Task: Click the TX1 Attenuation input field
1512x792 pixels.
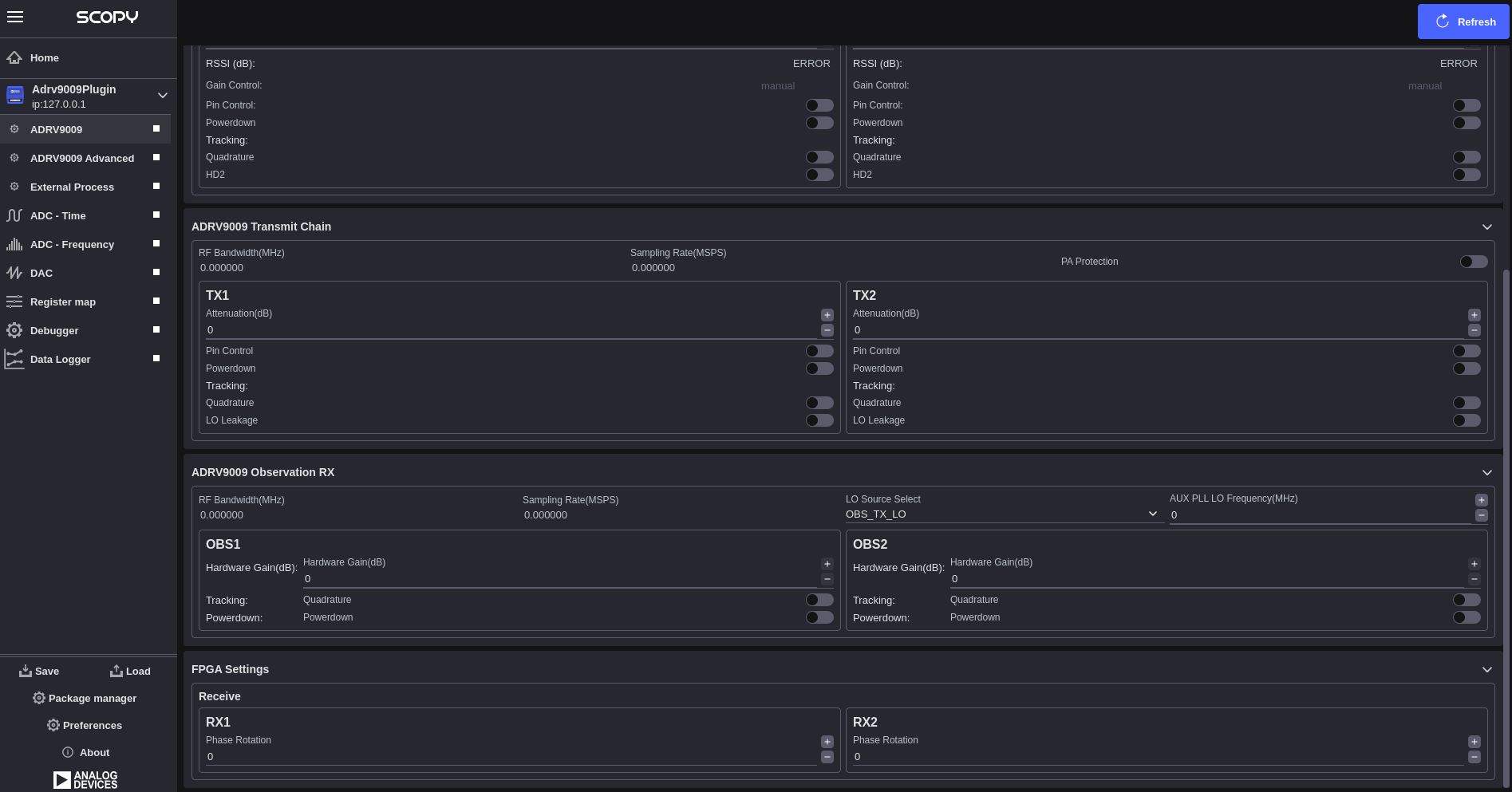Action: click(x=511, y=330)
